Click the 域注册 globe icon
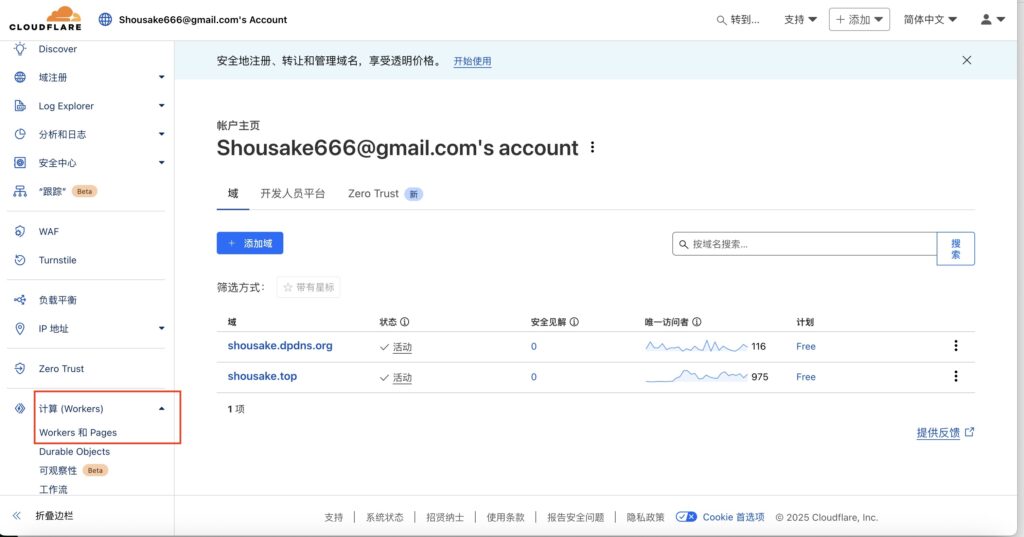The image size is (1024, 537). pyautogui.click(x=20, y=77)
